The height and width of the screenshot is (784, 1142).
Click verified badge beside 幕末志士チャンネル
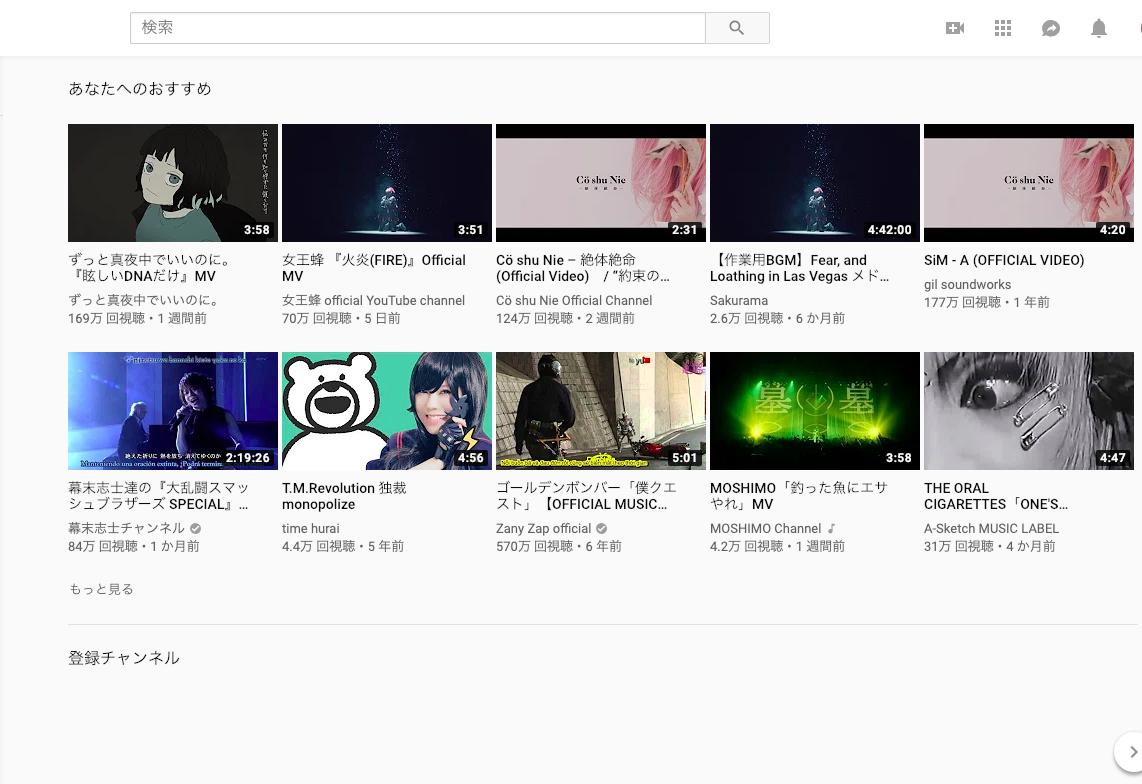pyautogui.click(x=195, y=528)
